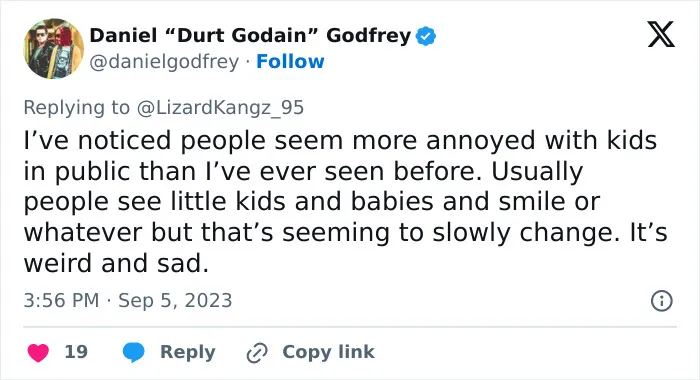Open the @LizardKangz_95 mention

(220, 108)
